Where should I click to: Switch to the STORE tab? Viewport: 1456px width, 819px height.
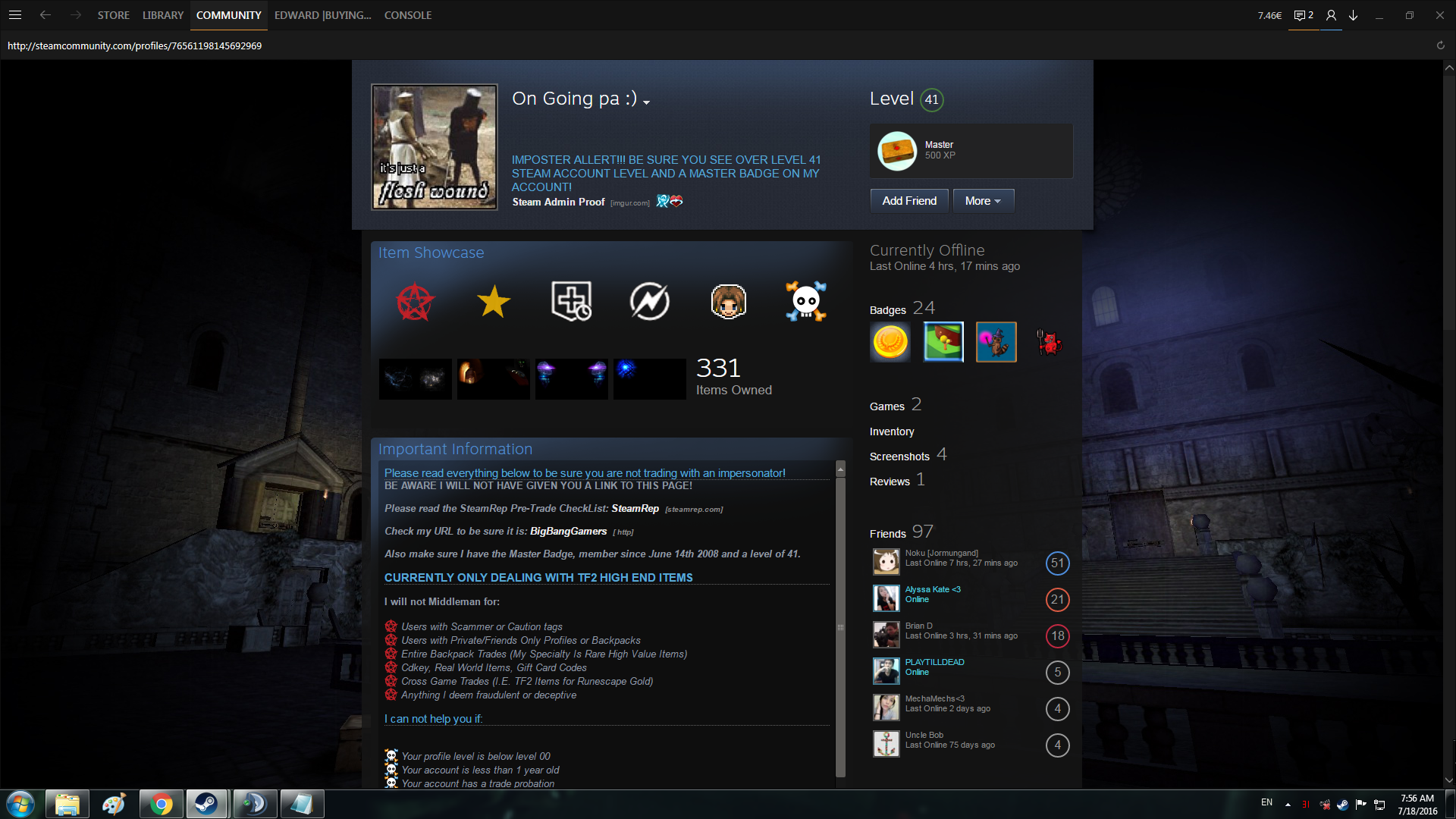pos(113,15)
